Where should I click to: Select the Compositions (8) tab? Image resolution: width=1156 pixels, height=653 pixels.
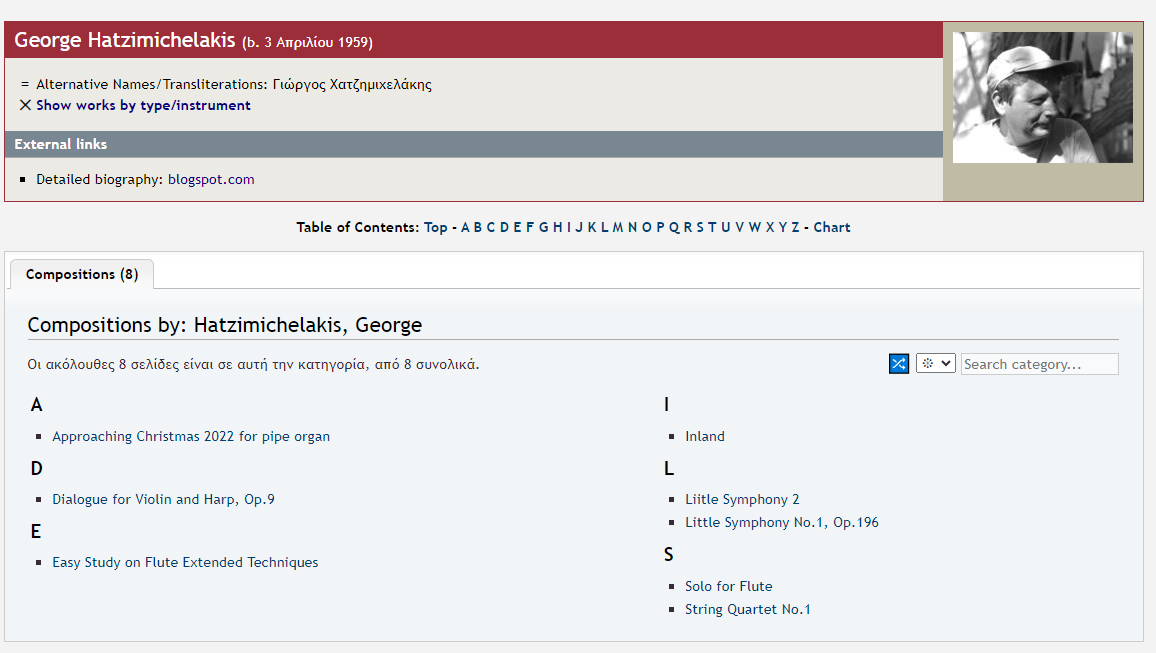[82, 274]
